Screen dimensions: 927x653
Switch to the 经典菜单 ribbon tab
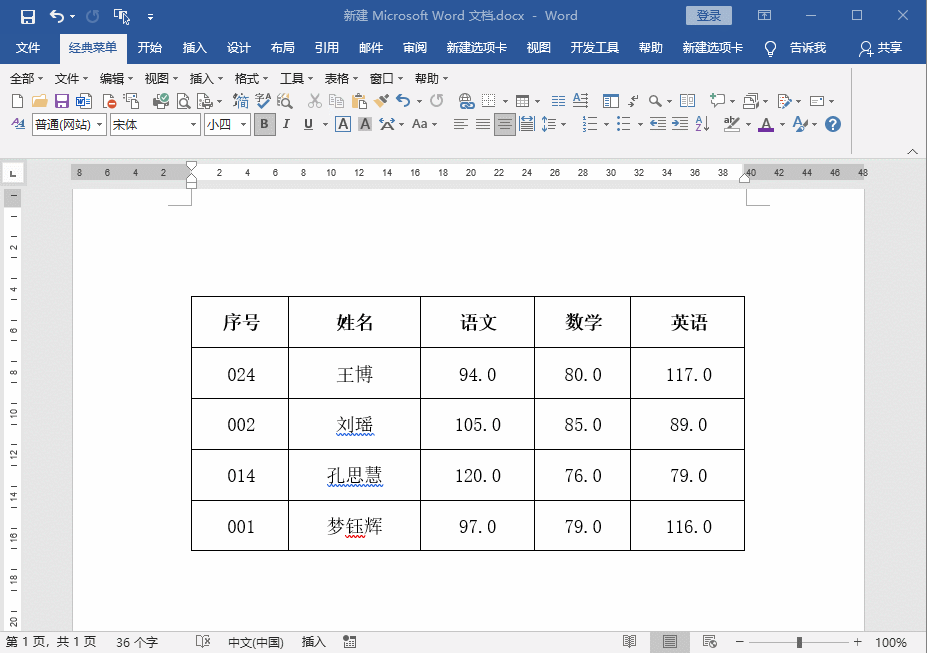pos(91,46)
